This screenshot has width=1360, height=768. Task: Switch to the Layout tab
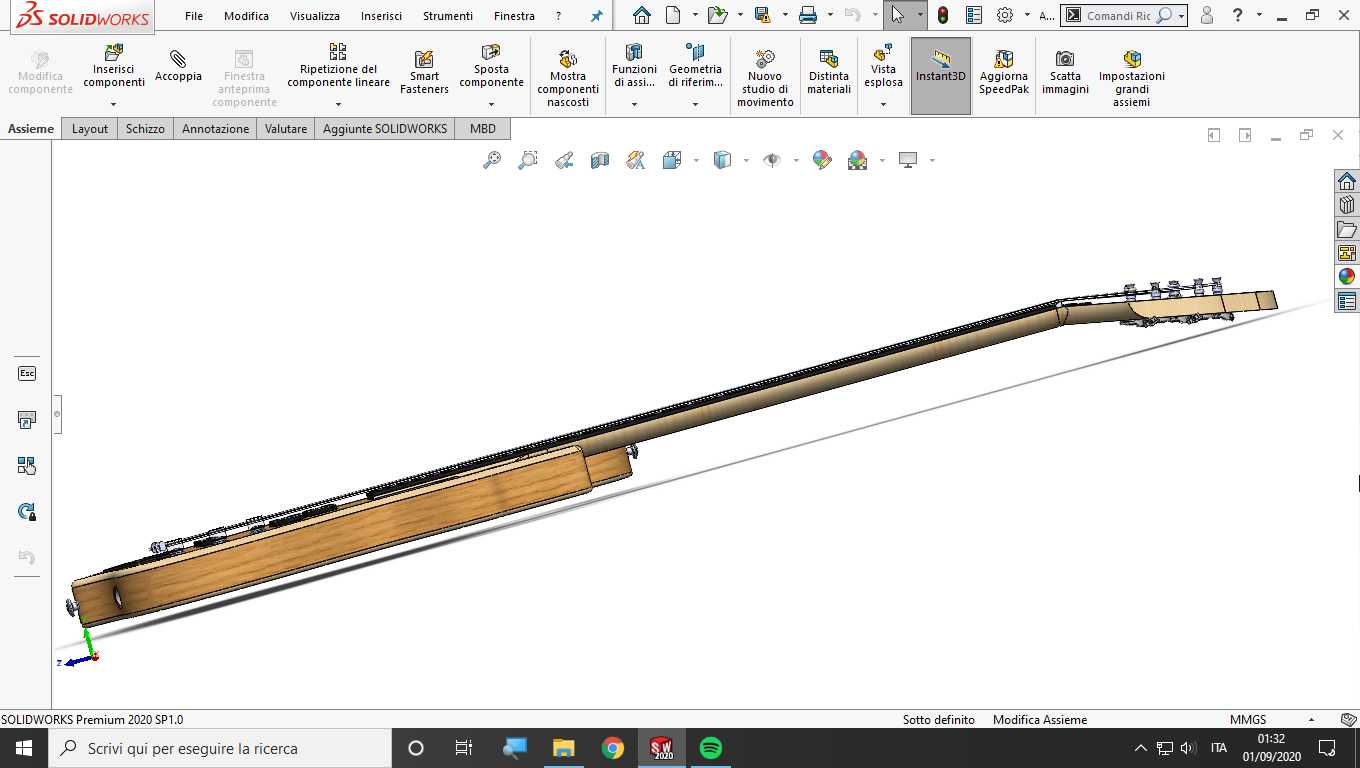point(90,129)
